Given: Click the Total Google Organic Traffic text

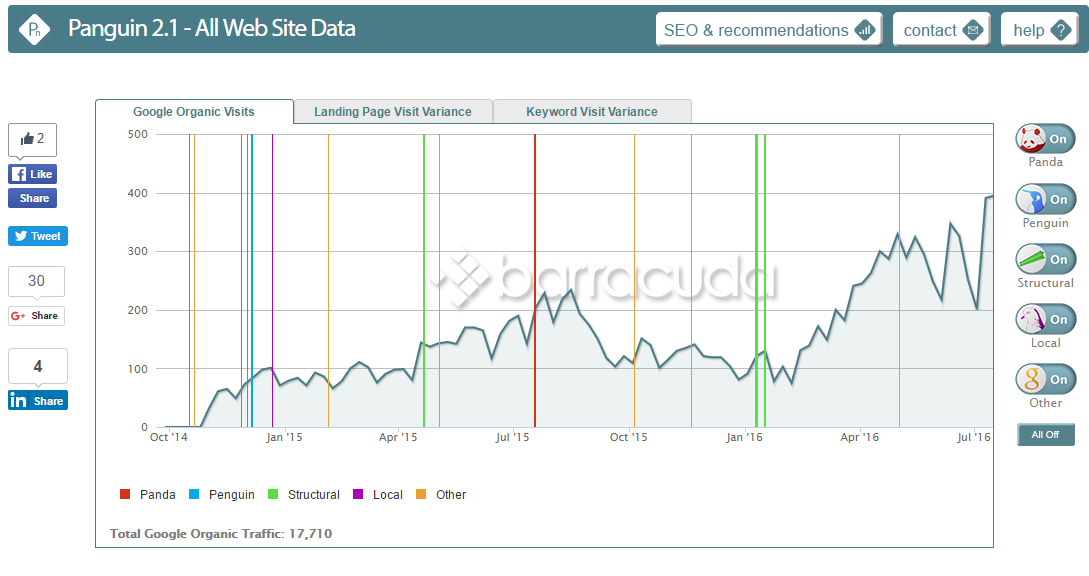Looking at the screenshot, I should 221,534.
